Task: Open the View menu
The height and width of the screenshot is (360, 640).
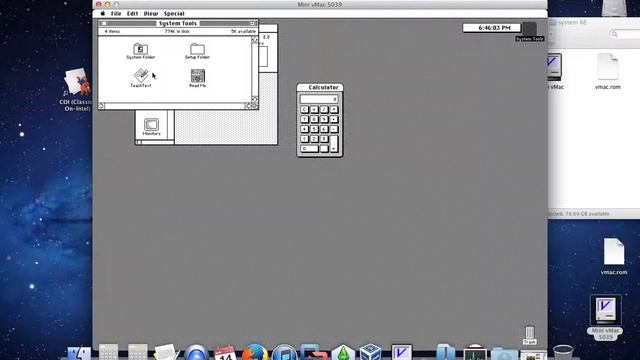Action: [151, 13]
